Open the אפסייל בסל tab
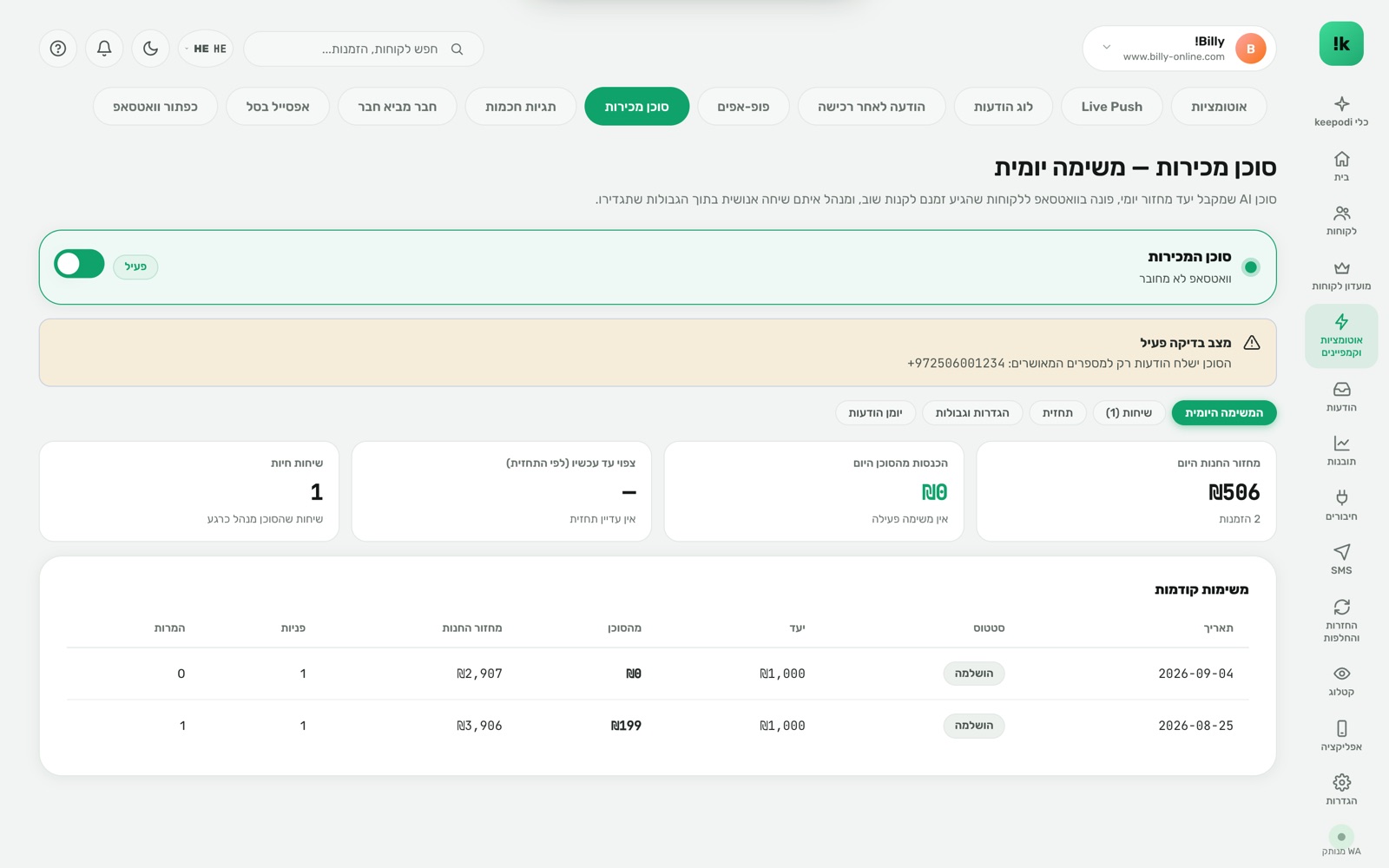The width and height of the screenshot is (1389, 868). click(278, 107)
